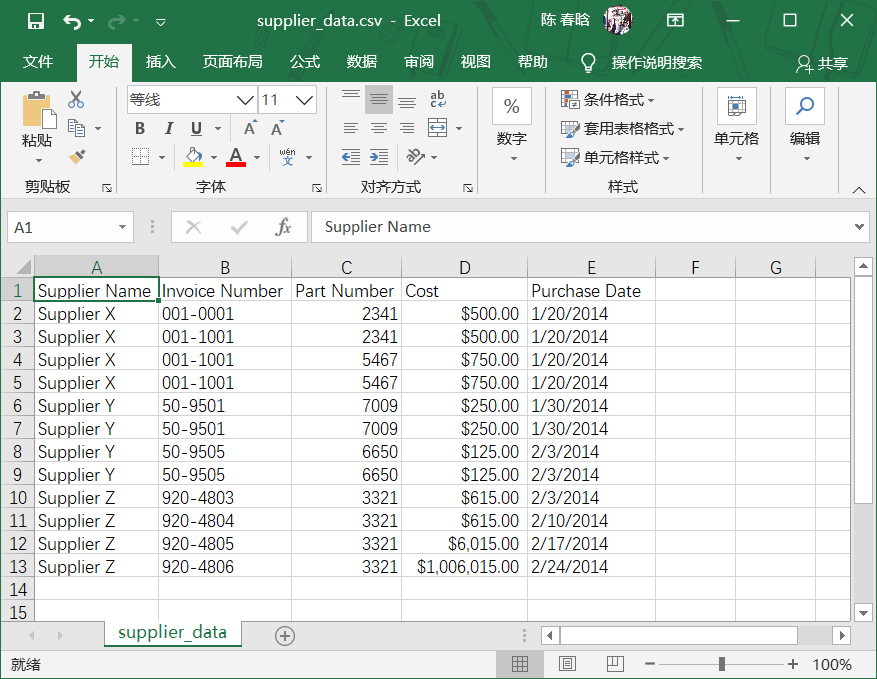
Task: Open the font dialog launcher
Action: (x=317, y=188)
